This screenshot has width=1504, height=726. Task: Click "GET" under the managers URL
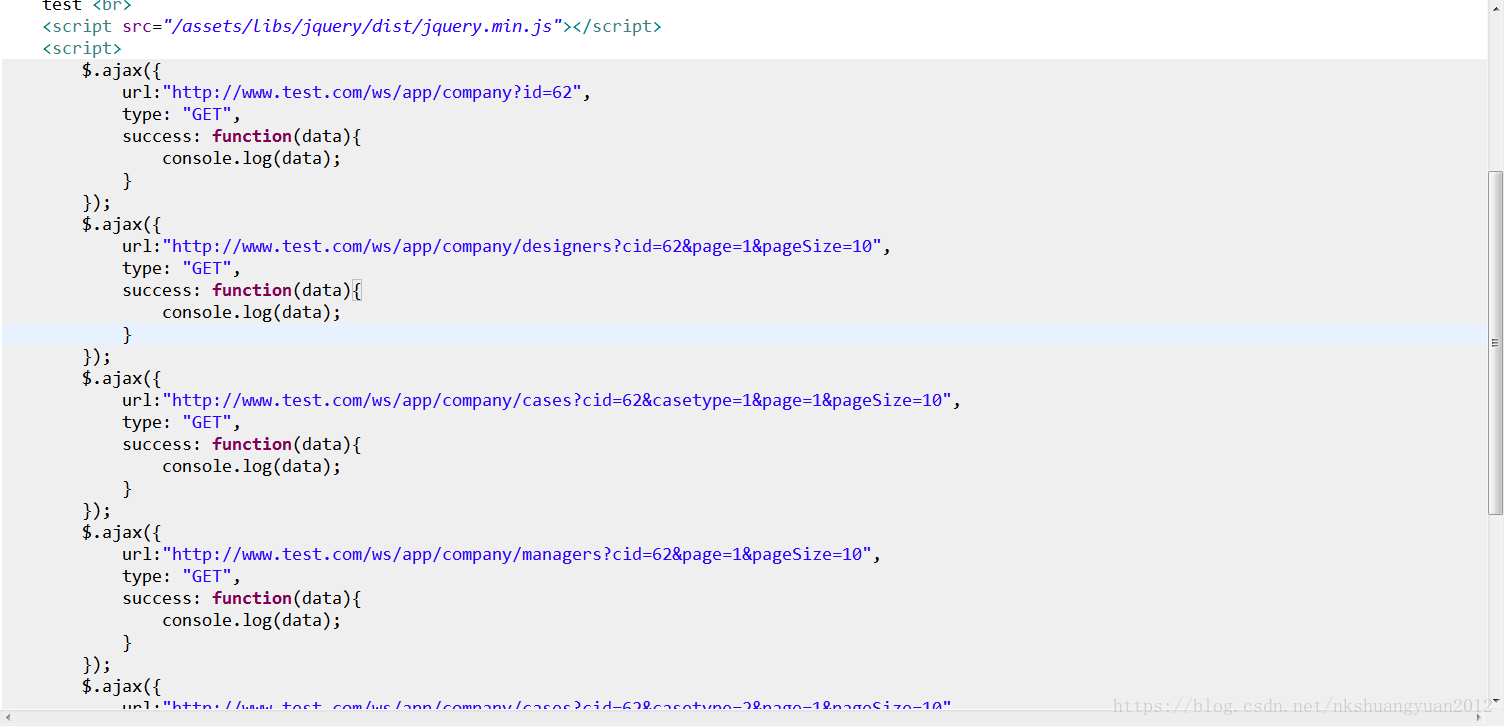[x=207, y=576]
